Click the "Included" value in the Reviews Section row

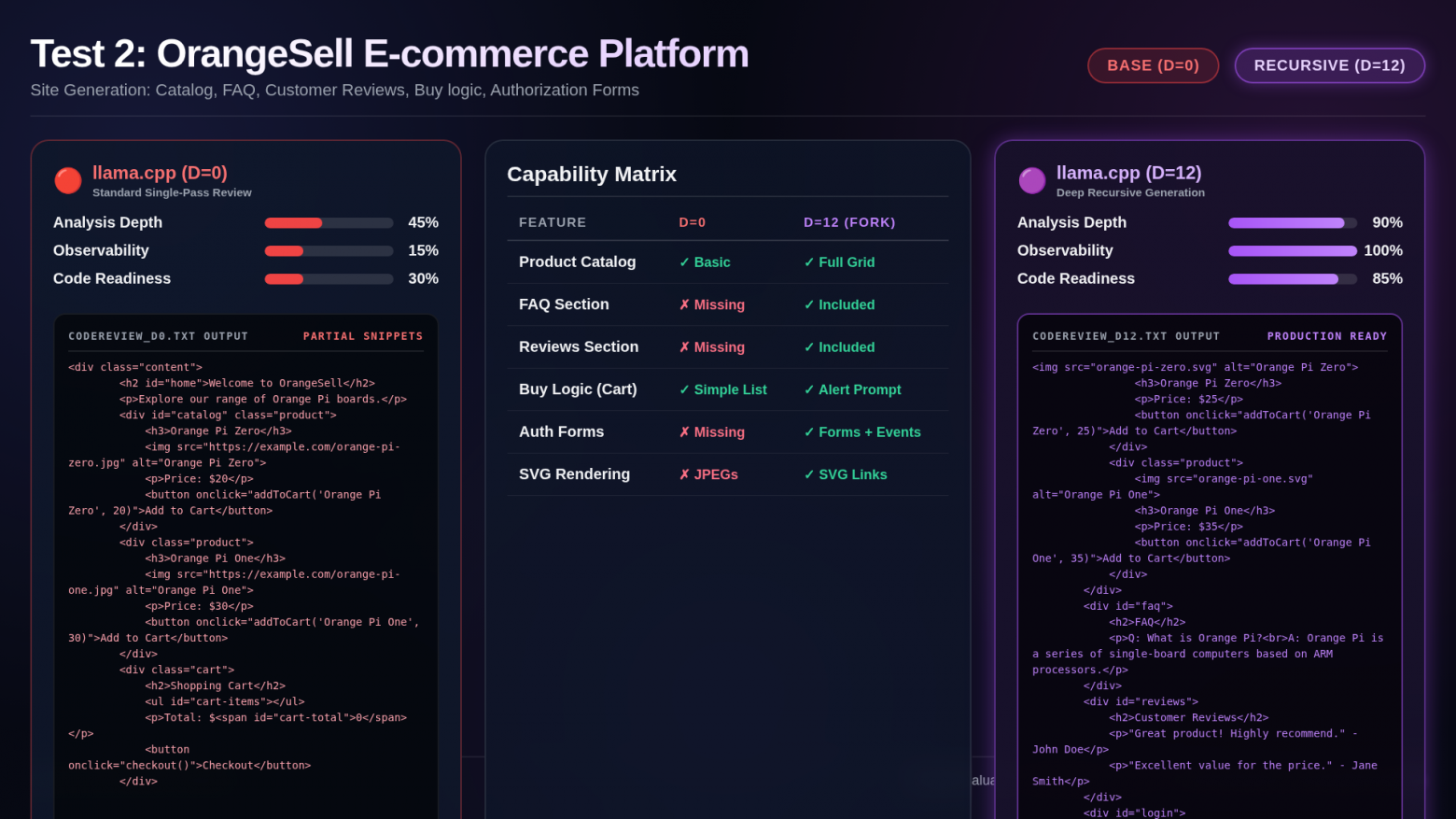[x=839, y=347]
